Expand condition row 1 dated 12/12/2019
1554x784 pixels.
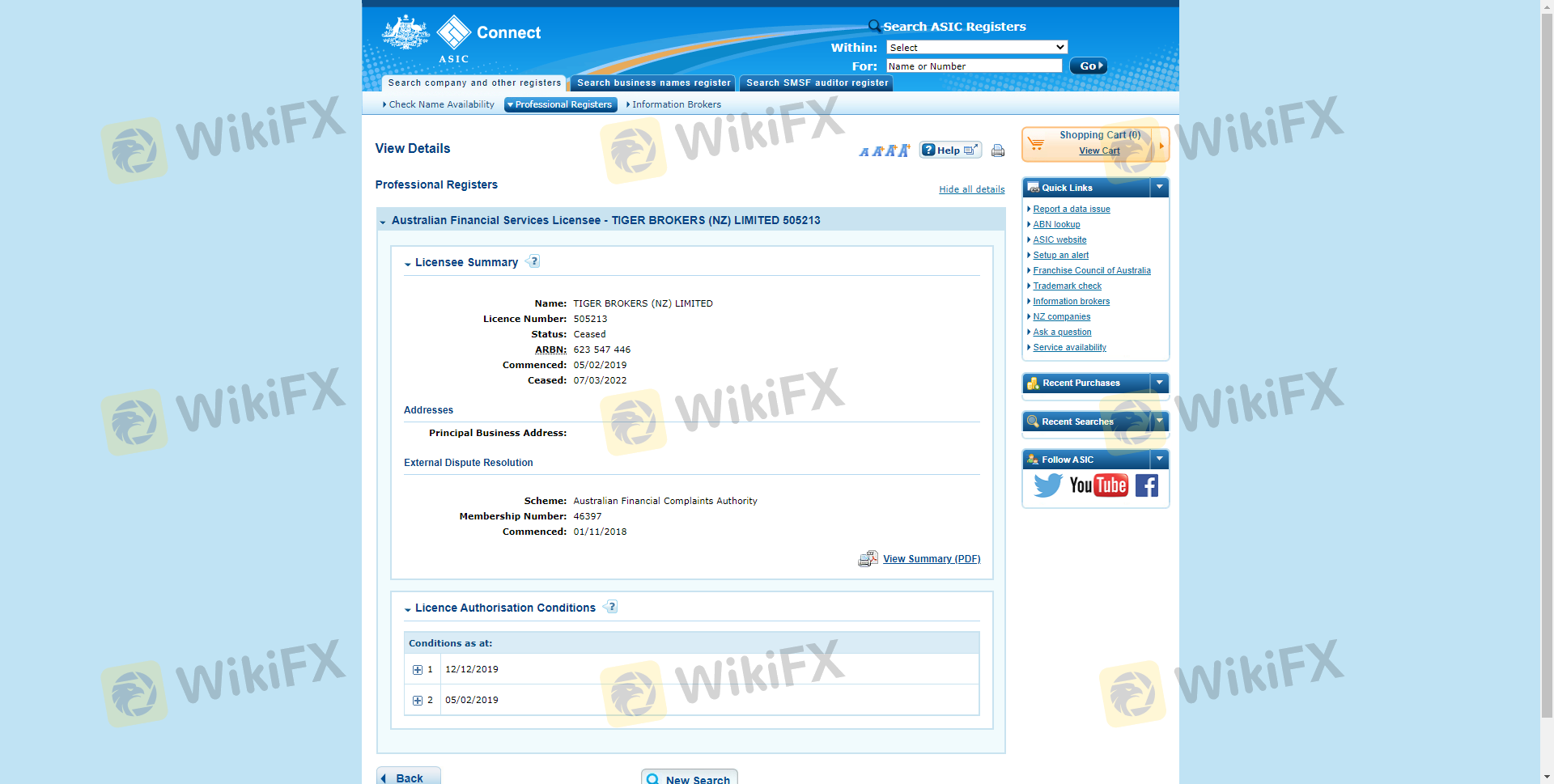(418, 670)
